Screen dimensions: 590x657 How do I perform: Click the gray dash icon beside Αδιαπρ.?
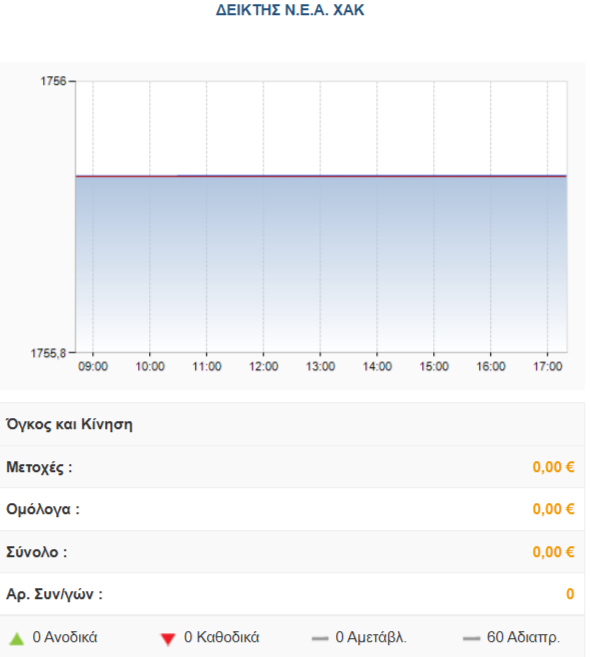click(471, 639)
